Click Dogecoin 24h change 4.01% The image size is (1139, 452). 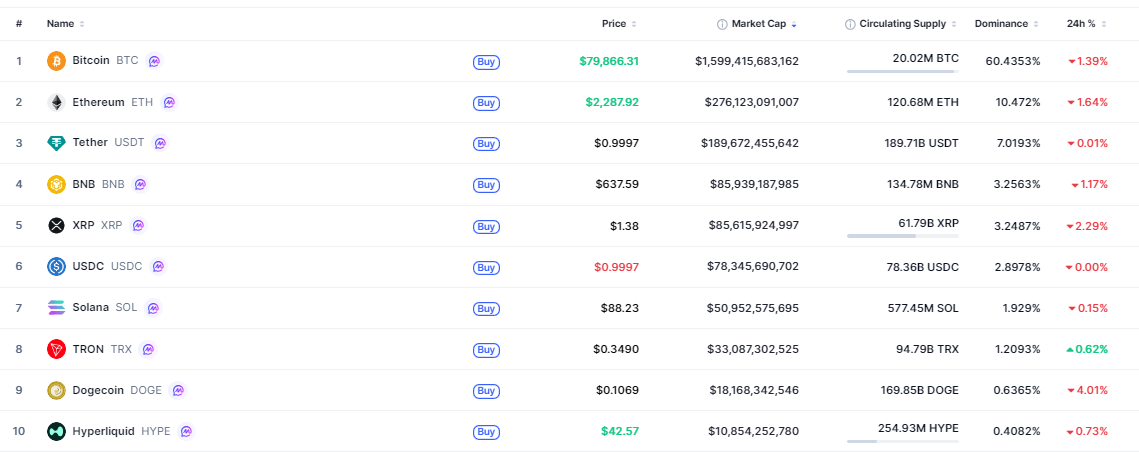pyautogui.click(x=1087, y=390)
